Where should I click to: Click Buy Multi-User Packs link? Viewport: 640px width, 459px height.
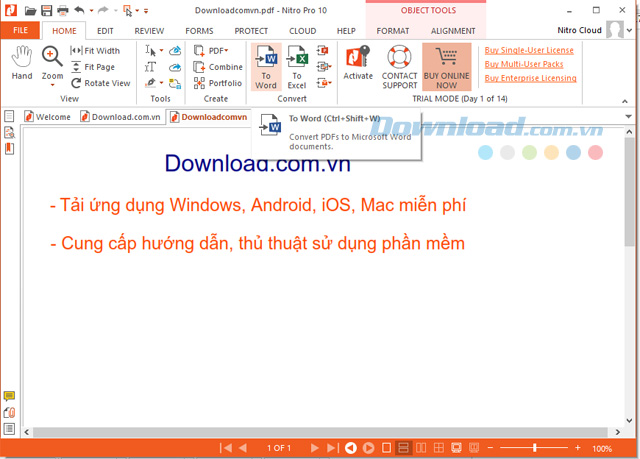(x=524, y=64)
